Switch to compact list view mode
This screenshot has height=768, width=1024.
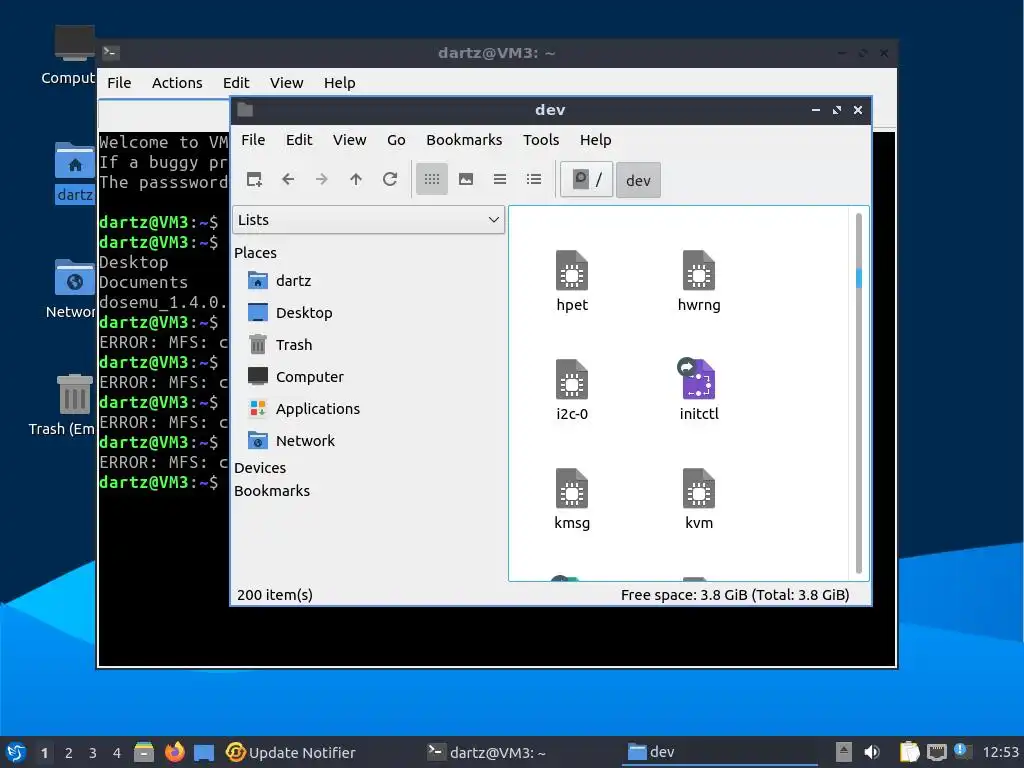click(500, 179)
